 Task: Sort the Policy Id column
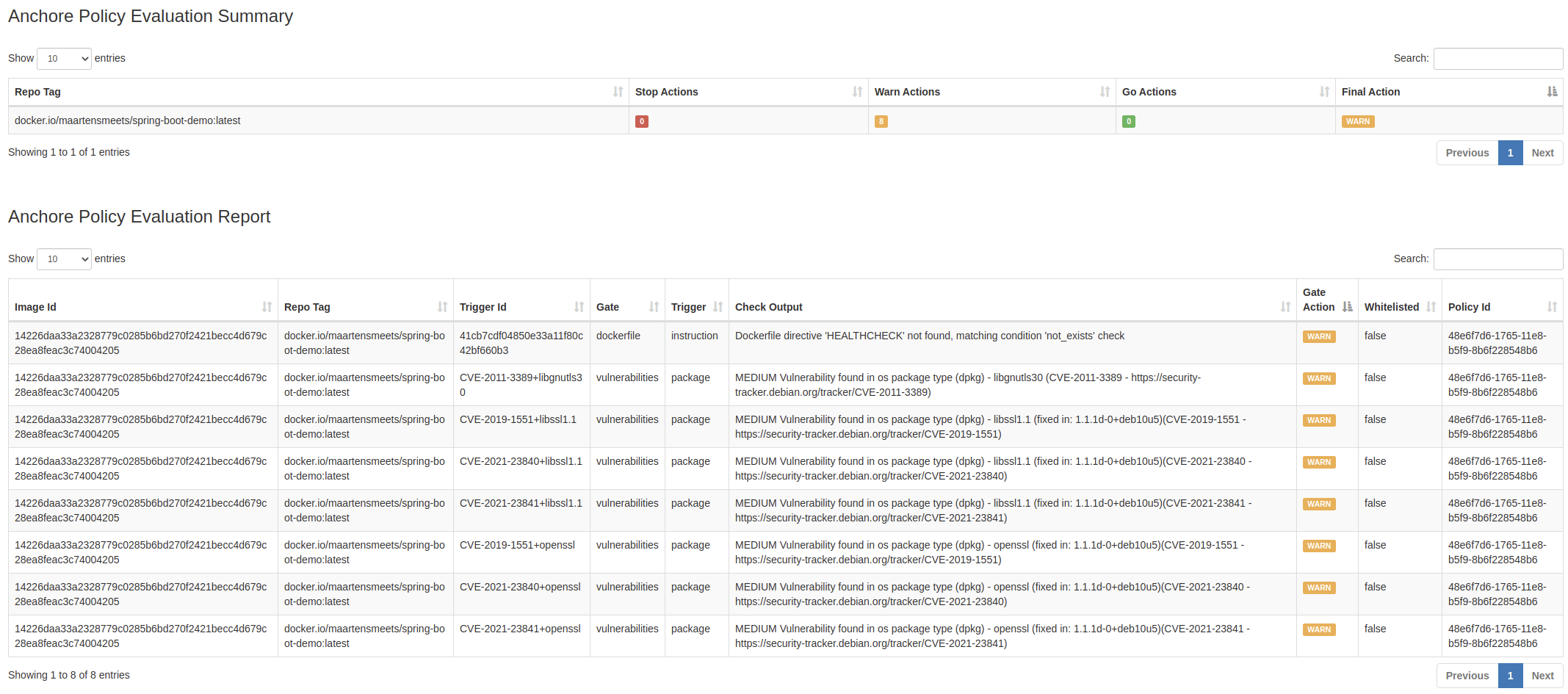pyautogui.click(x=1552, y=307)
